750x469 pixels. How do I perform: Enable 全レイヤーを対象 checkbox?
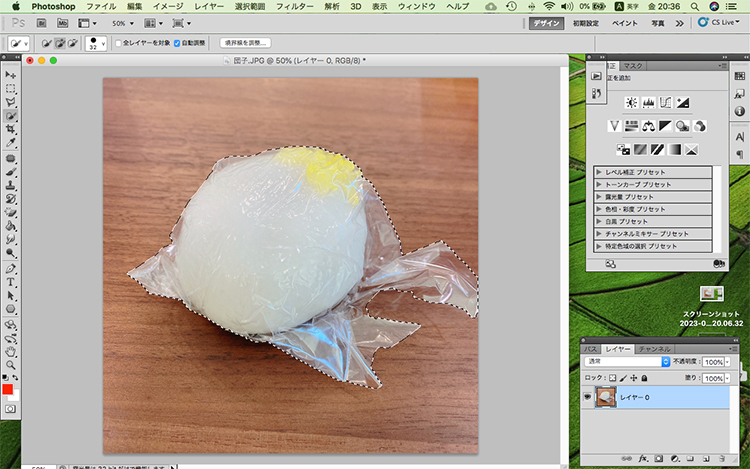pyautogui.click(x=118, y=43)
